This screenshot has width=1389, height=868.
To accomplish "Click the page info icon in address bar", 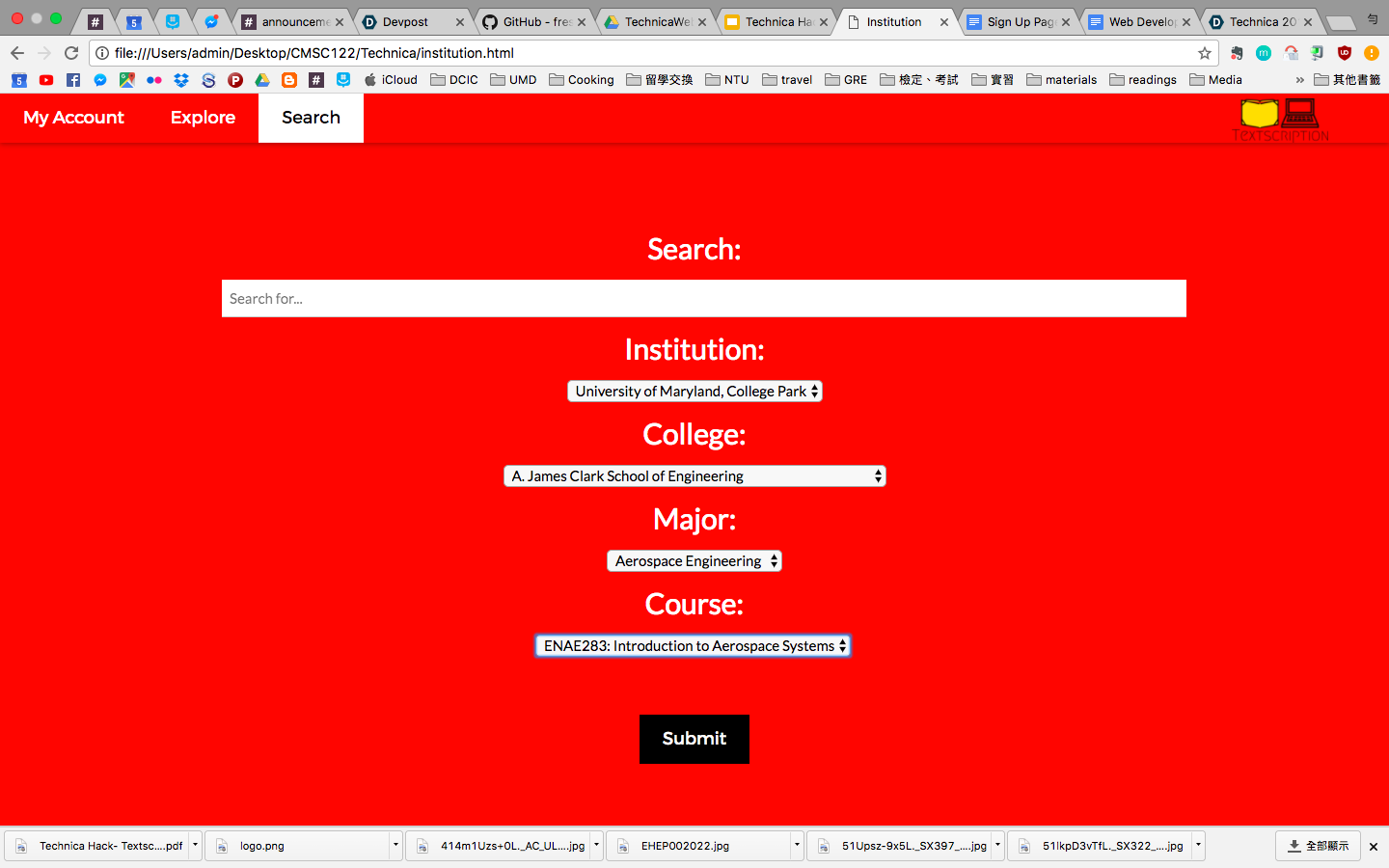I will (101, 53).
